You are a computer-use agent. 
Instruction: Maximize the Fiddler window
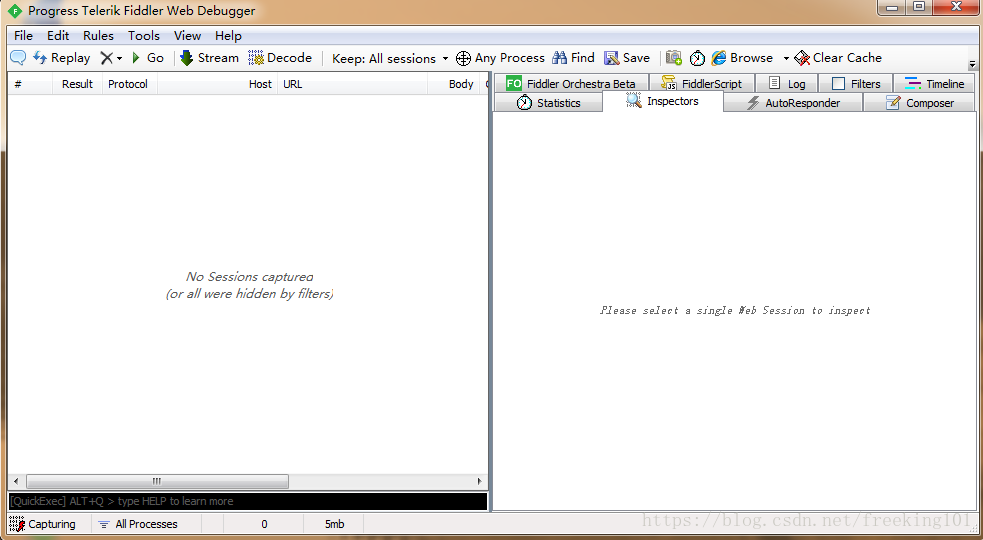[919, 8]
